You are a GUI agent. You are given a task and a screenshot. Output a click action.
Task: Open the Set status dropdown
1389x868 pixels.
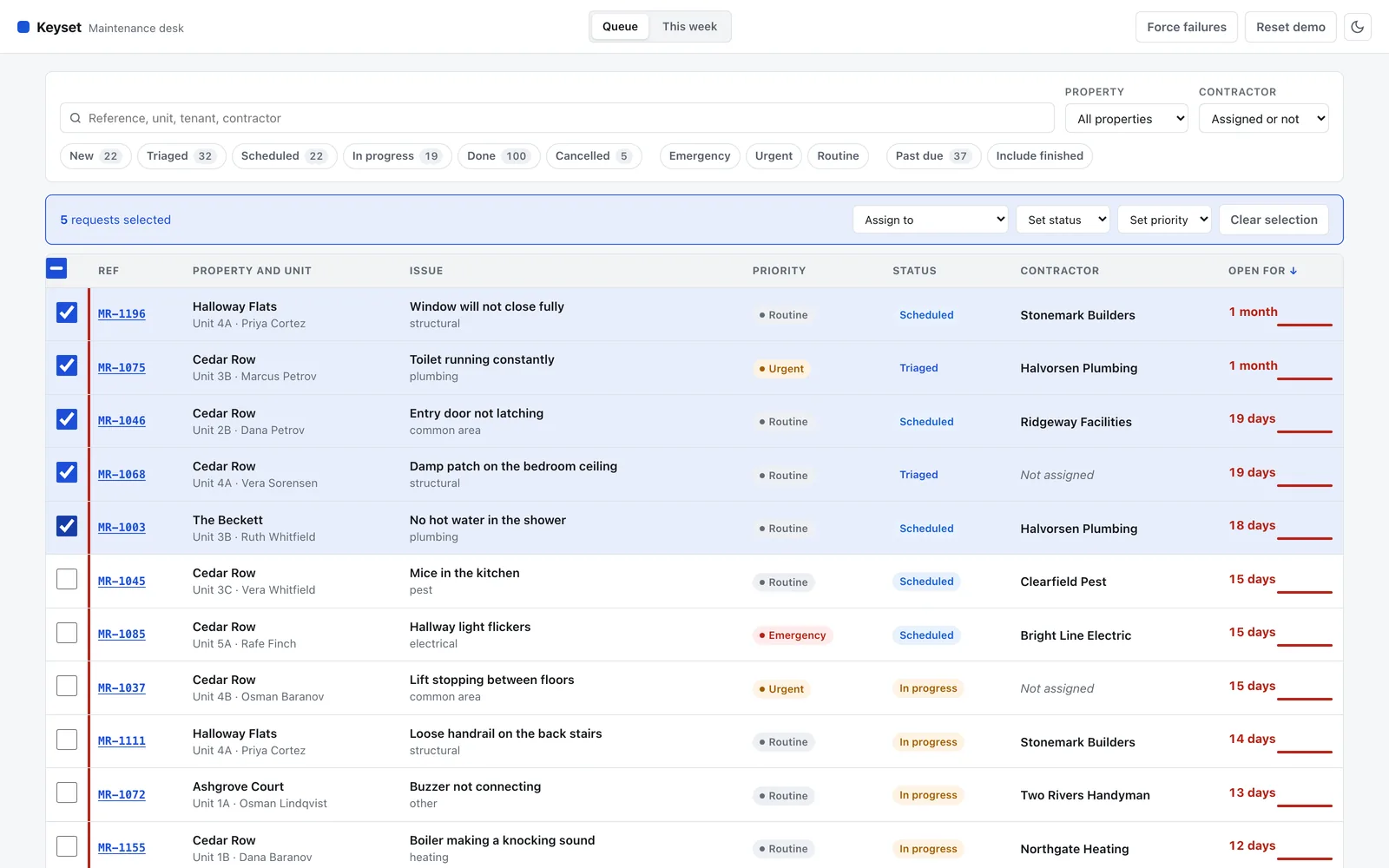[1063, 220]
